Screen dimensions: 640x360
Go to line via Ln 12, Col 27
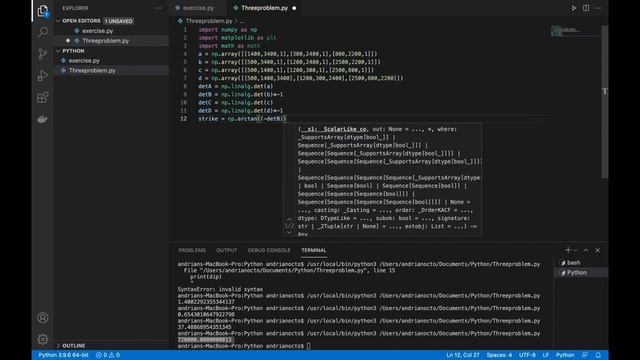(463, 355)
